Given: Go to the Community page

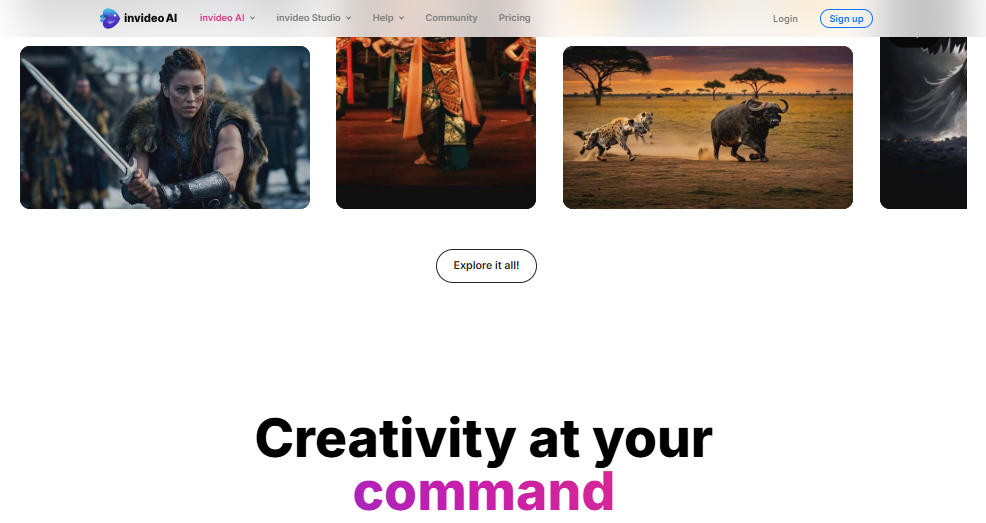Looking at the screenshot, I should pyautogui.click(x=451, y=18).
